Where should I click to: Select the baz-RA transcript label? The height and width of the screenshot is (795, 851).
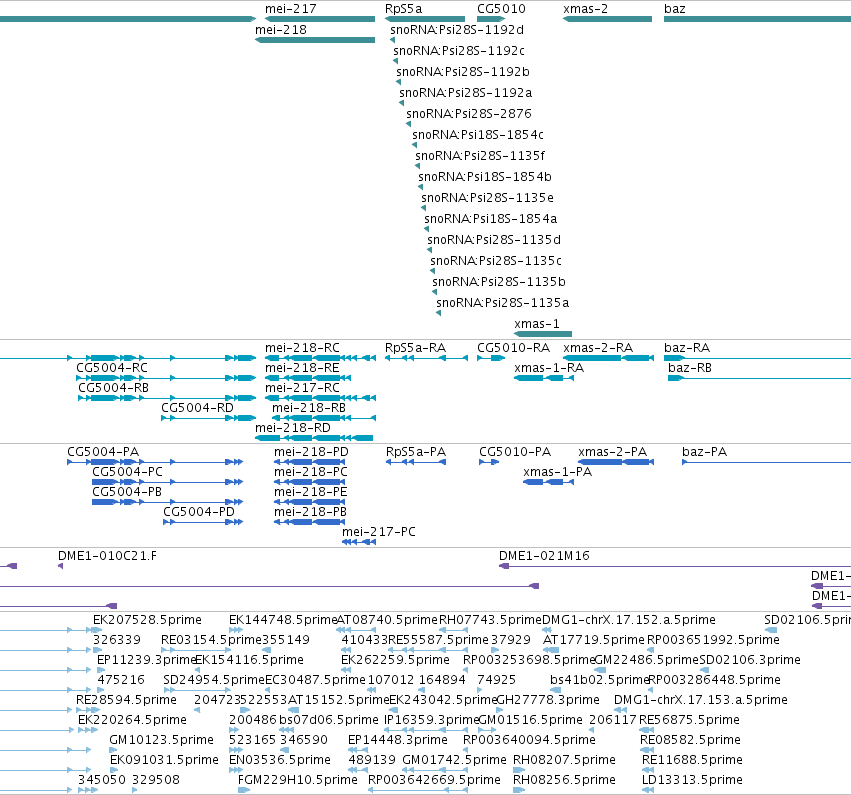click(x=687, y=348)
